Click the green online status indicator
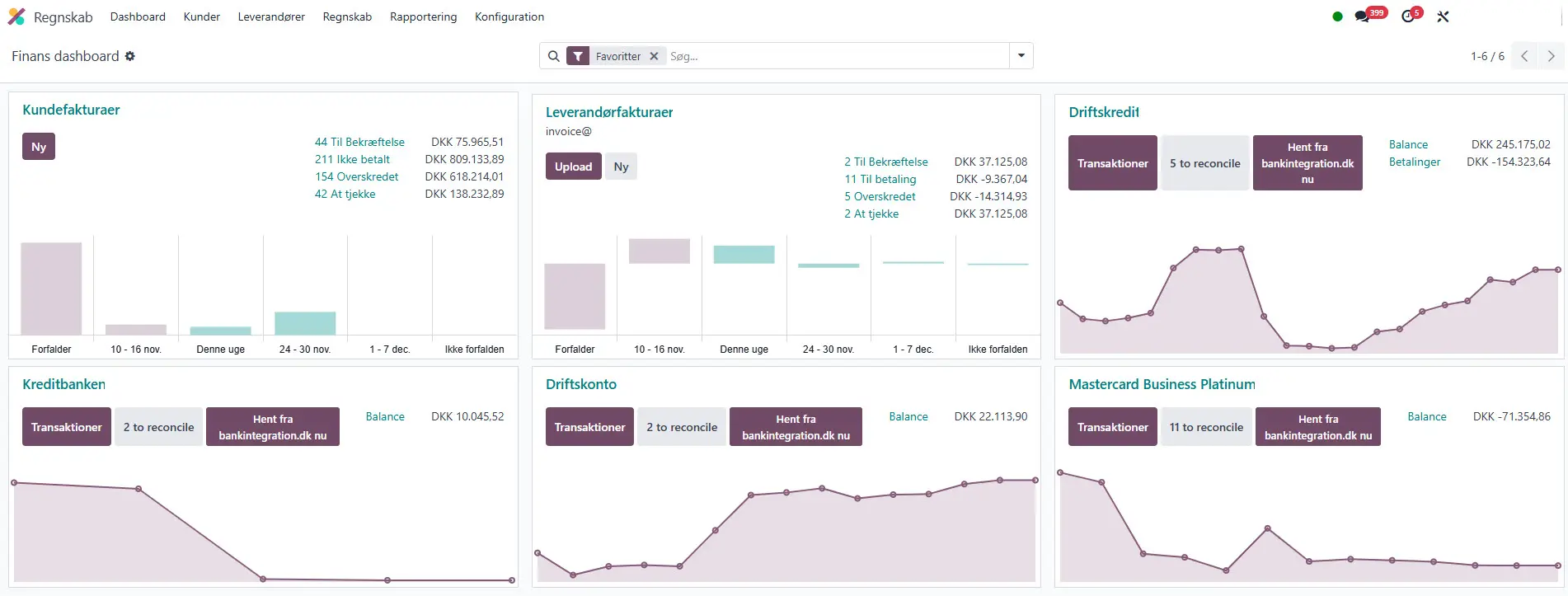The width and height of the screenshot is (1568, 596). pos(1337,16)
